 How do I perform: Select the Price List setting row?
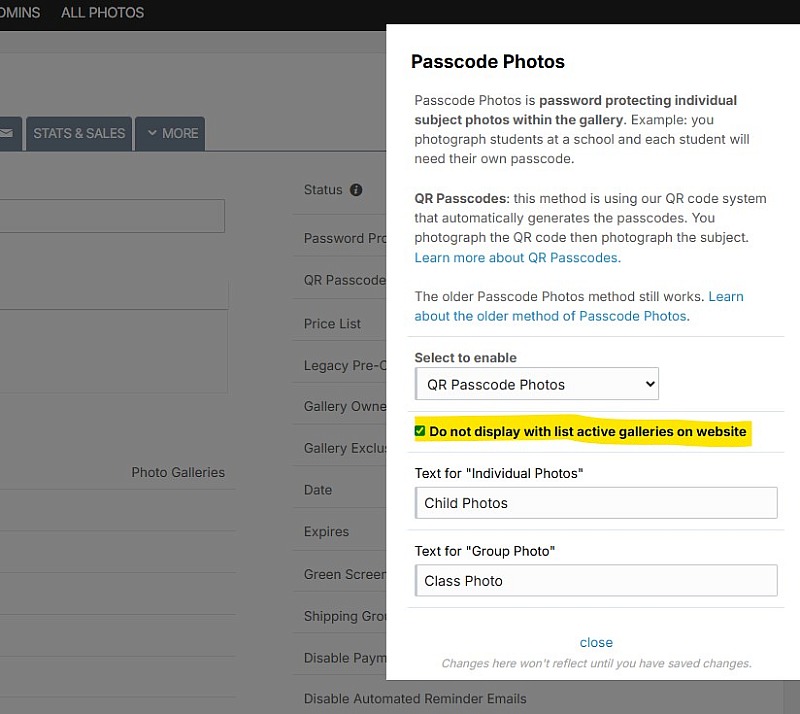[339, 324]
